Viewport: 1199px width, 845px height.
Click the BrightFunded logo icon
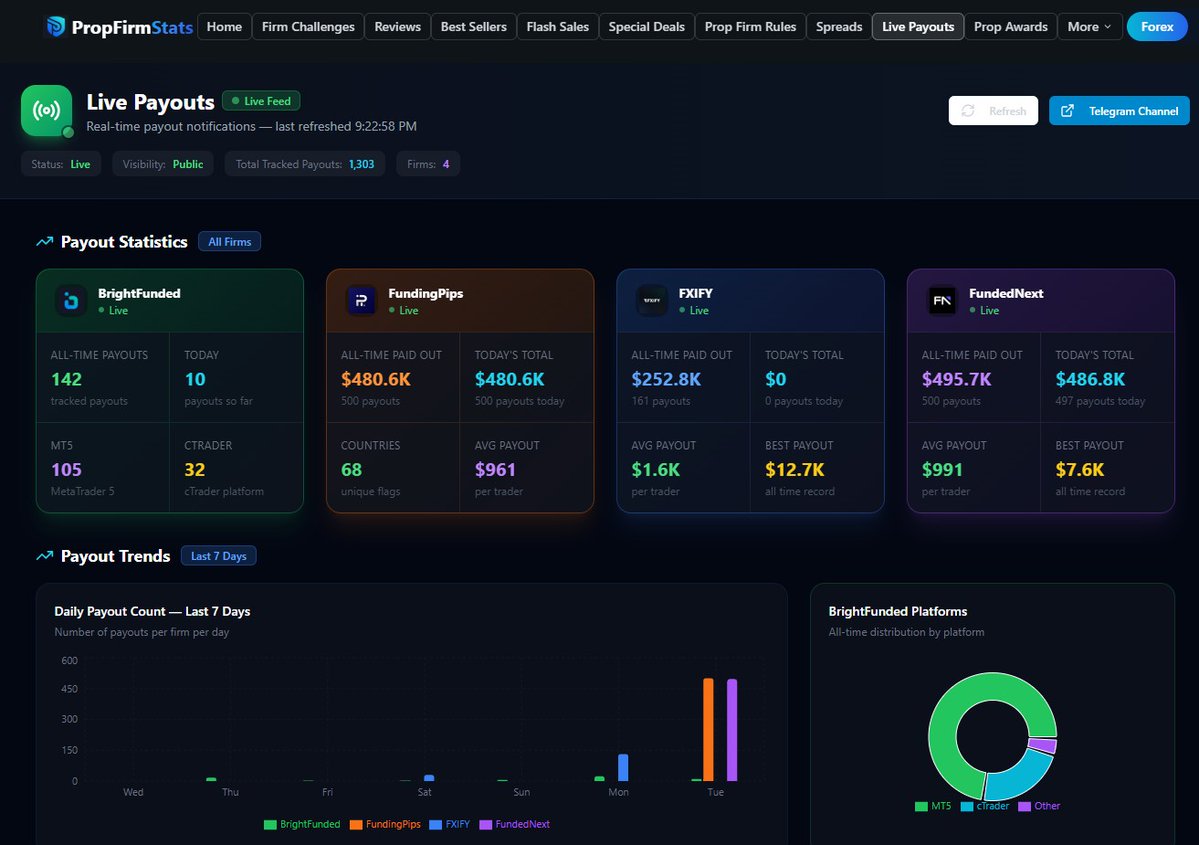(71, 301)
